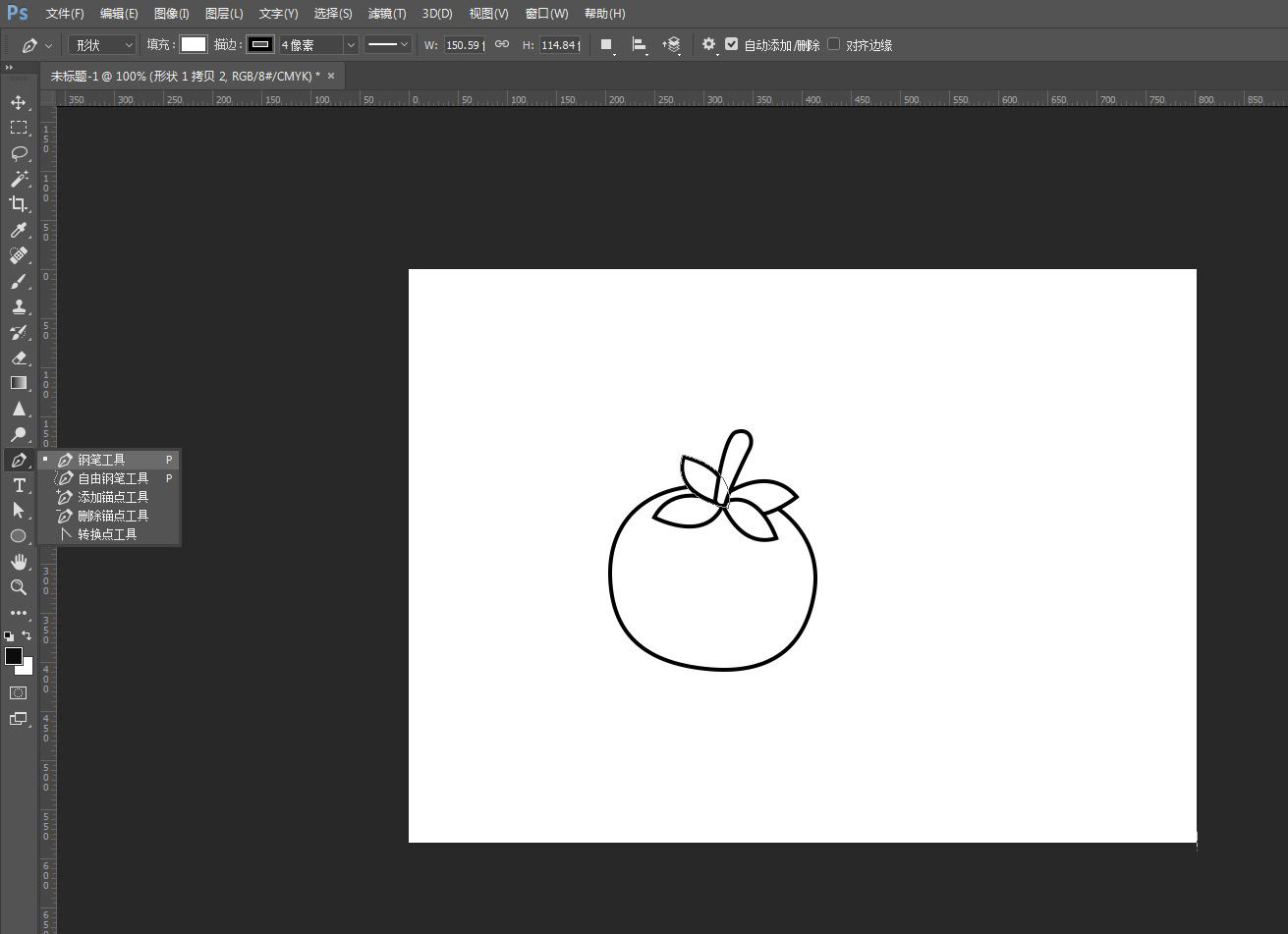
Task: Expand the 4 像素 stroke width dropdown
Action: coord(318,45)
